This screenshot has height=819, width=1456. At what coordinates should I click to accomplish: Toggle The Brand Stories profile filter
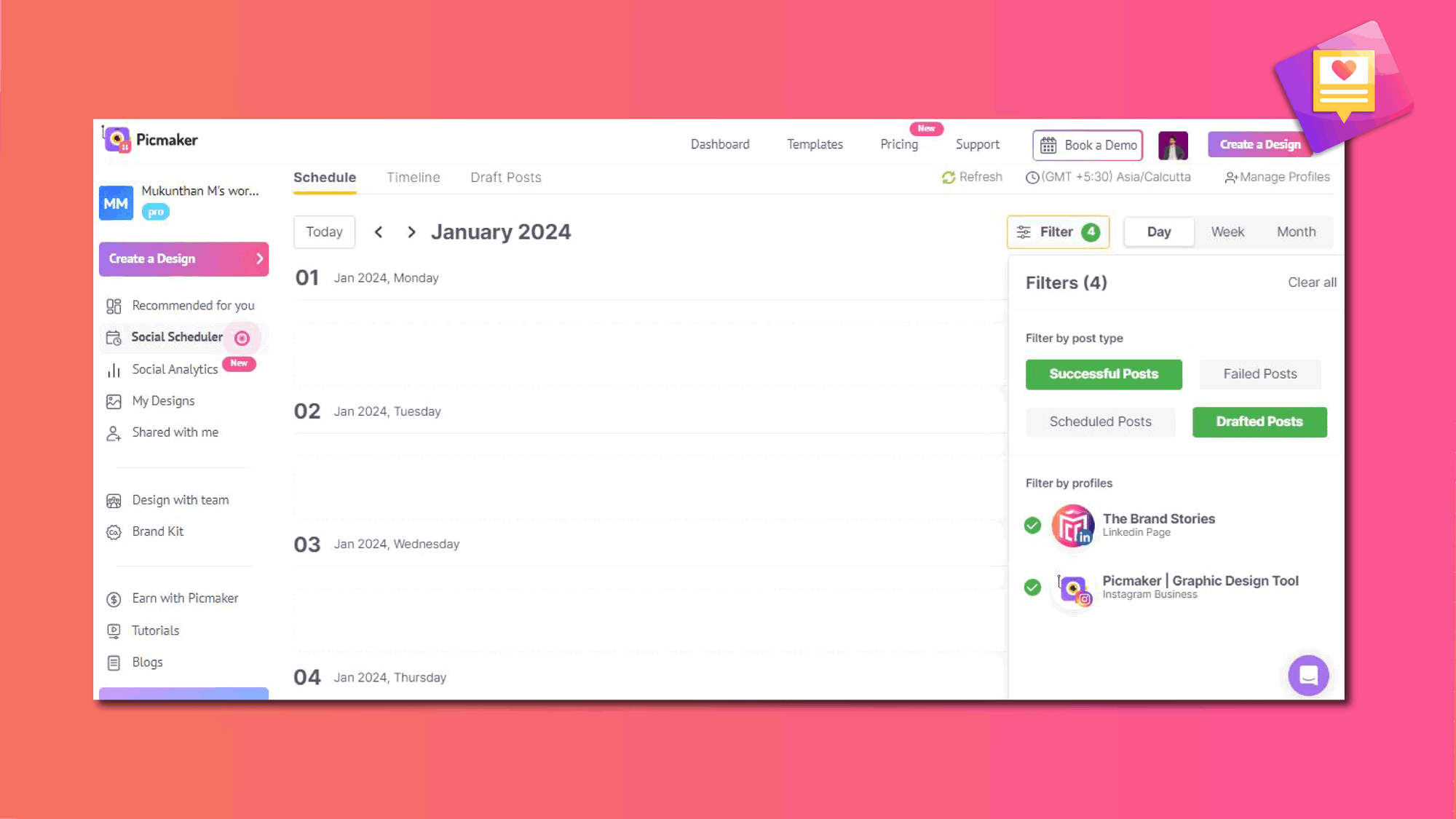click(1033, 525)
